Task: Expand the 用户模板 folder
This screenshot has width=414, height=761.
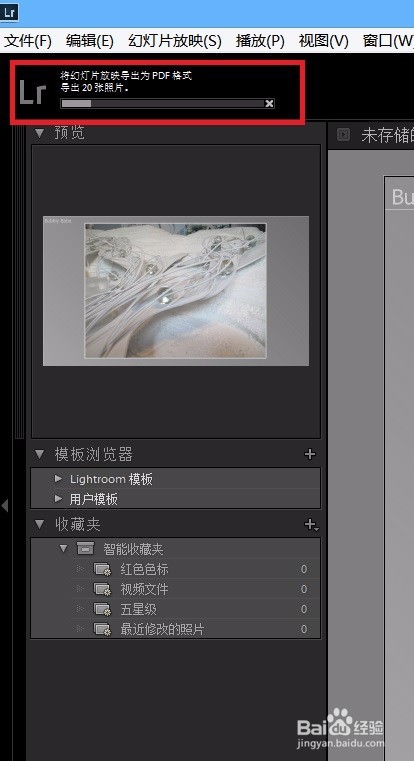Action: point(58,498)
